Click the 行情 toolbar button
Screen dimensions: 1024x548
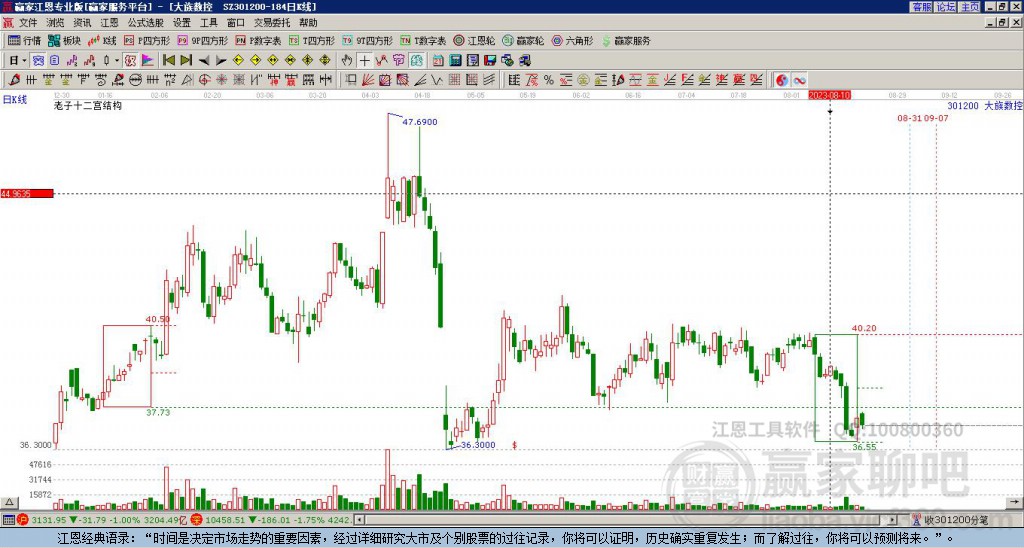(24, 40)
